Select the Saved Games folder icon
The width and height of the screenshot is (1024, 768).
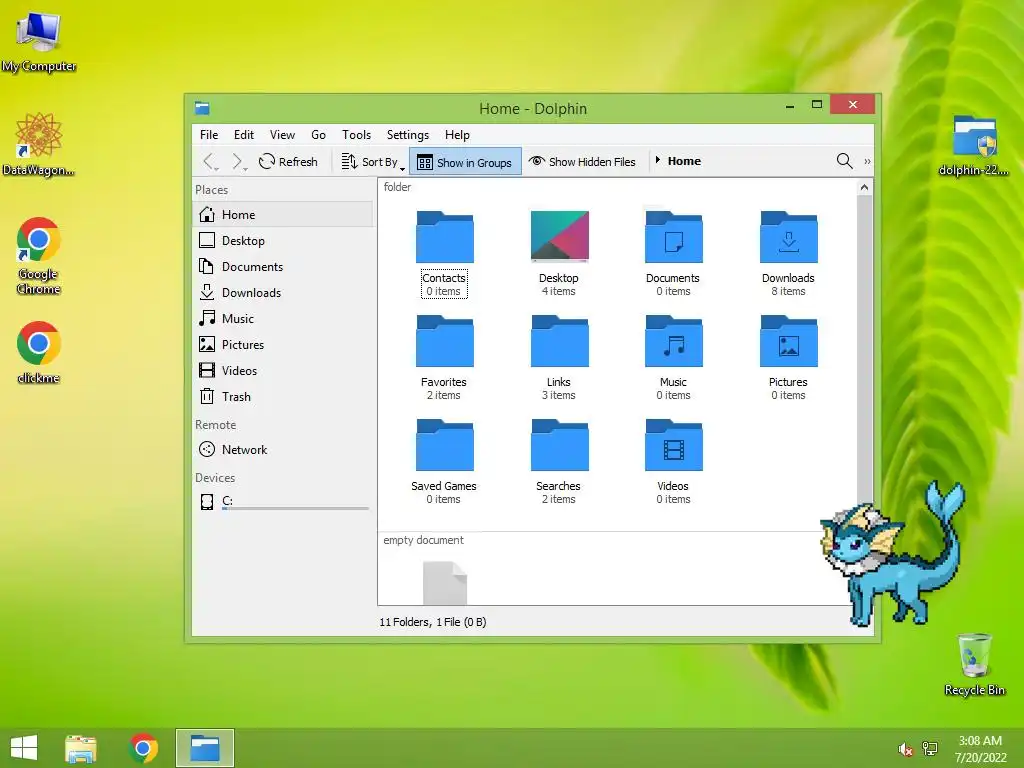[x=444, y=444]
